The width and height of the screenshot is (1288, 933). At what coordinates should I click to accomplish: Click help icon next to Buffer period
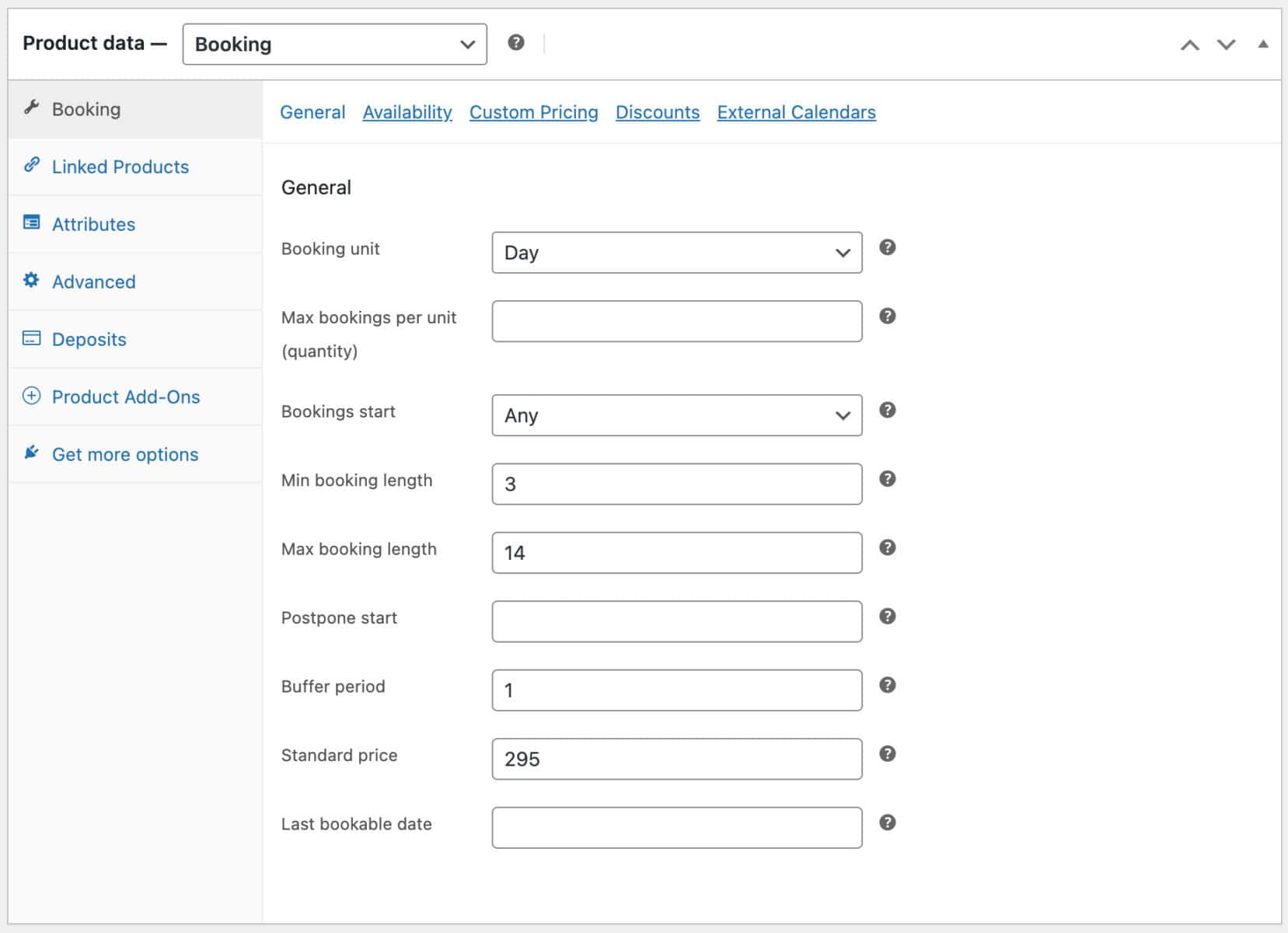click(887, 685)
